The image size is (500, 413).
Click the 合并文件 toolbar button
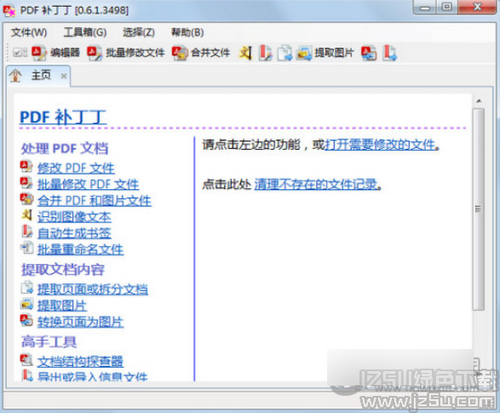coord(201,53)
